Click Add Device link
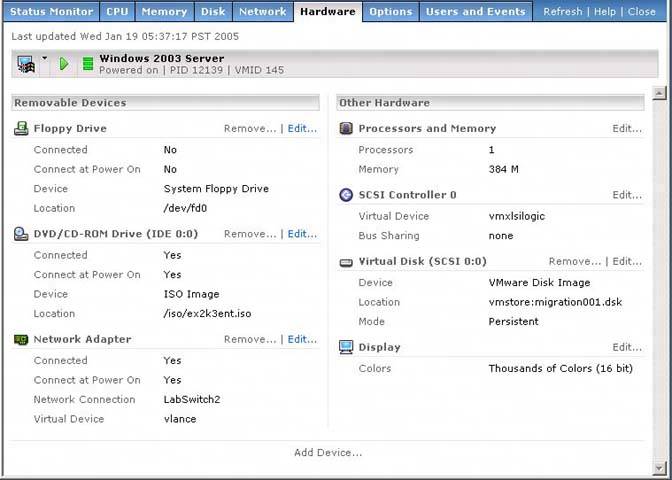The height and width of the screenshot is (480, 672). tap(328, 453)
